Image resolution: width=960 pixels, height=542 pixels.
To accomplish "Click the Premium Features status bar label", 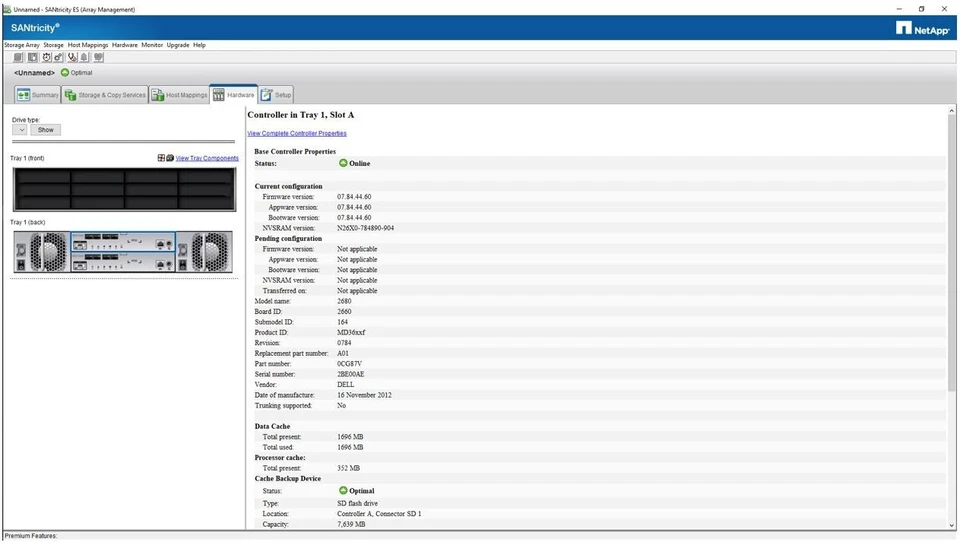I will pos(31,536).
